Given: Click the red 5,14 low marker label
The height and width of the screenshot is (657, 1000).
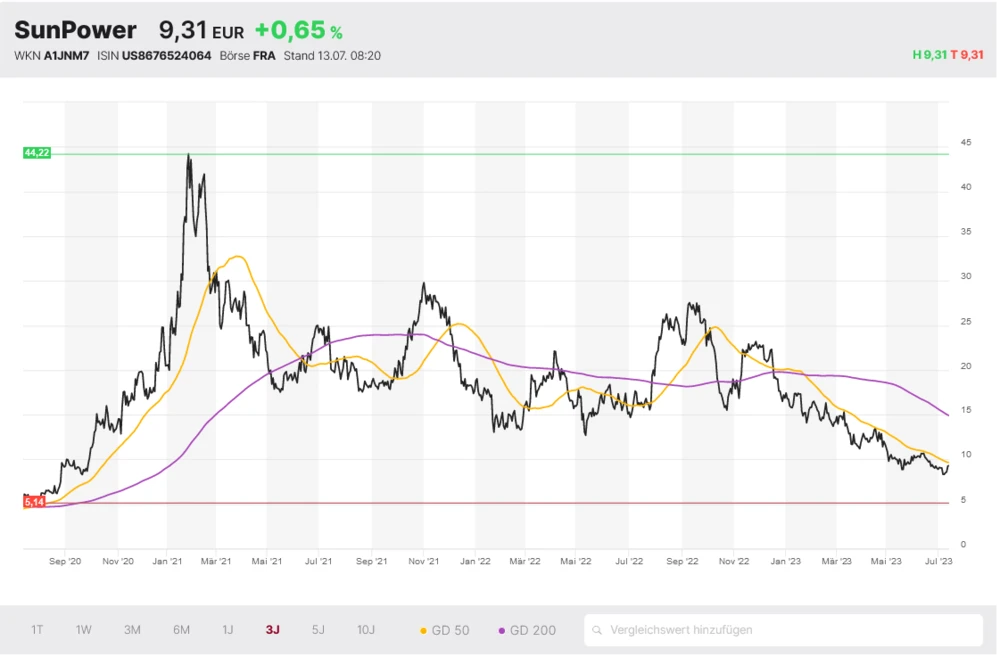Looking at the screenshot, I should point(34,502).
